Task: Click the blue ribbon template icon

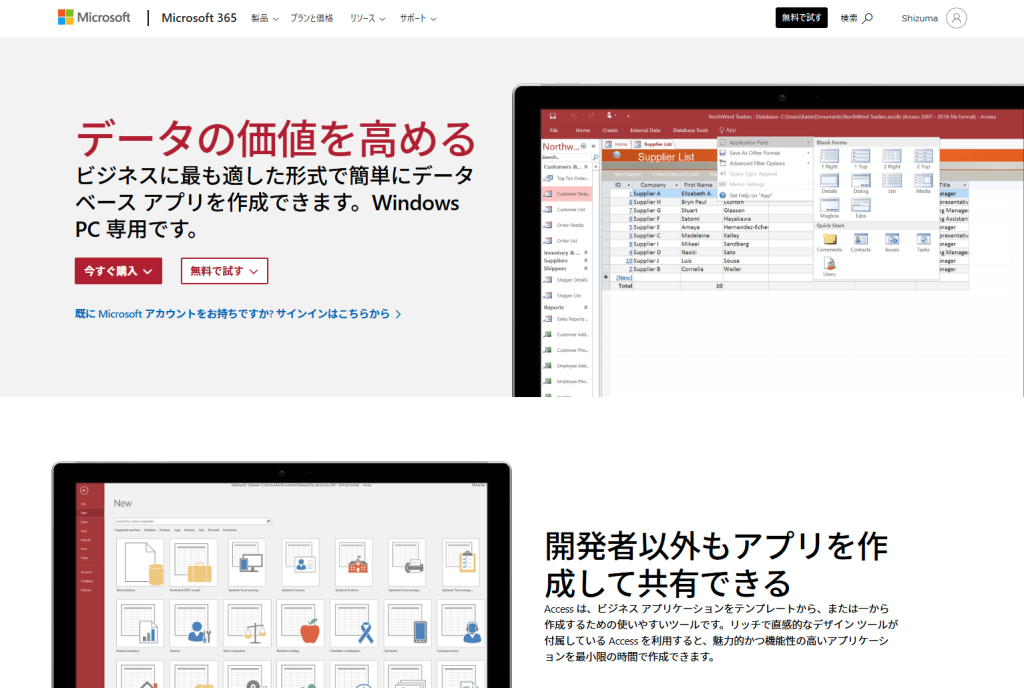Action: [x=354, y=623]
